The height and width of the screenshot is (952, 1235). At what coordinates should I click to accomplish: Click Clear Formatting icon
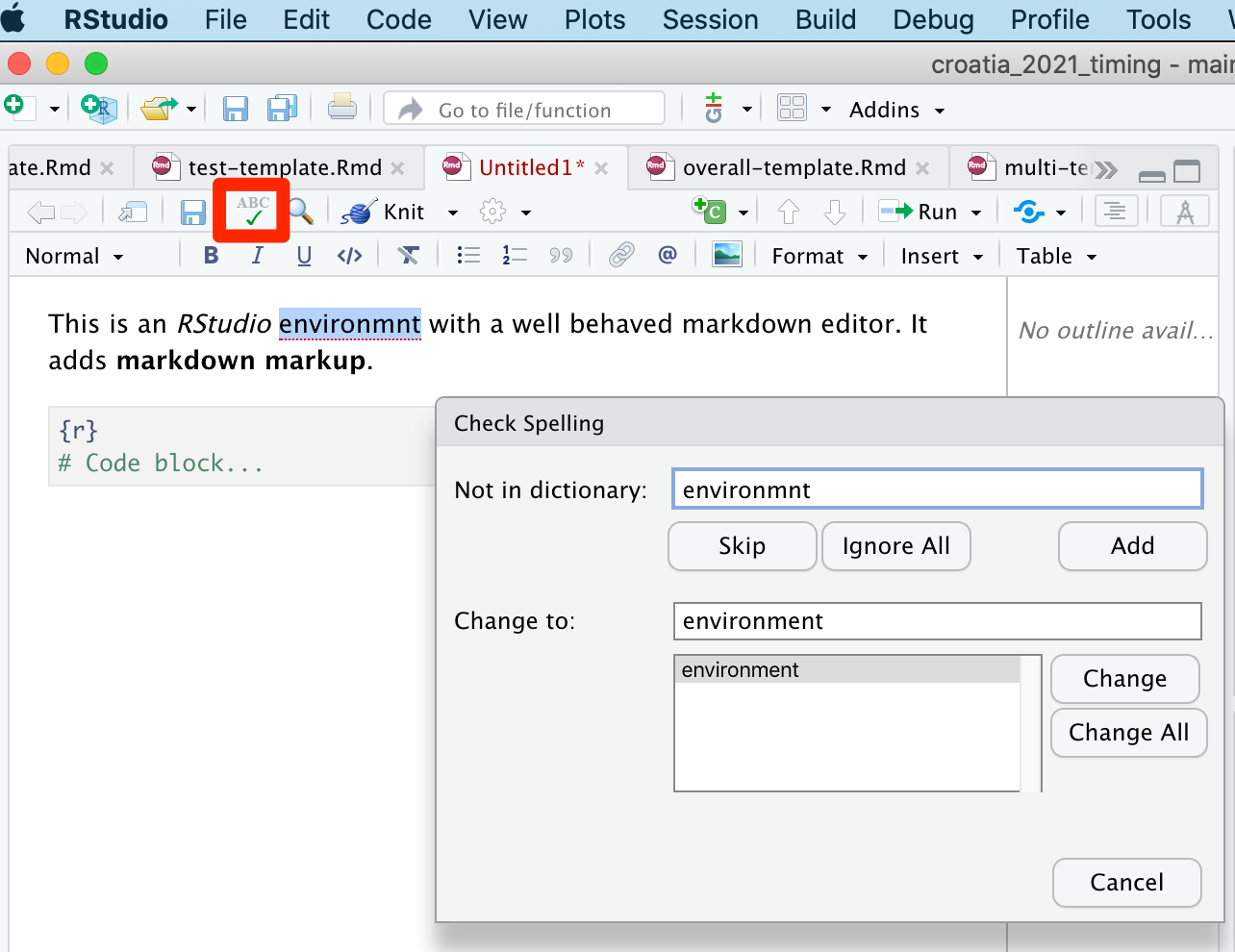[409, 256]
